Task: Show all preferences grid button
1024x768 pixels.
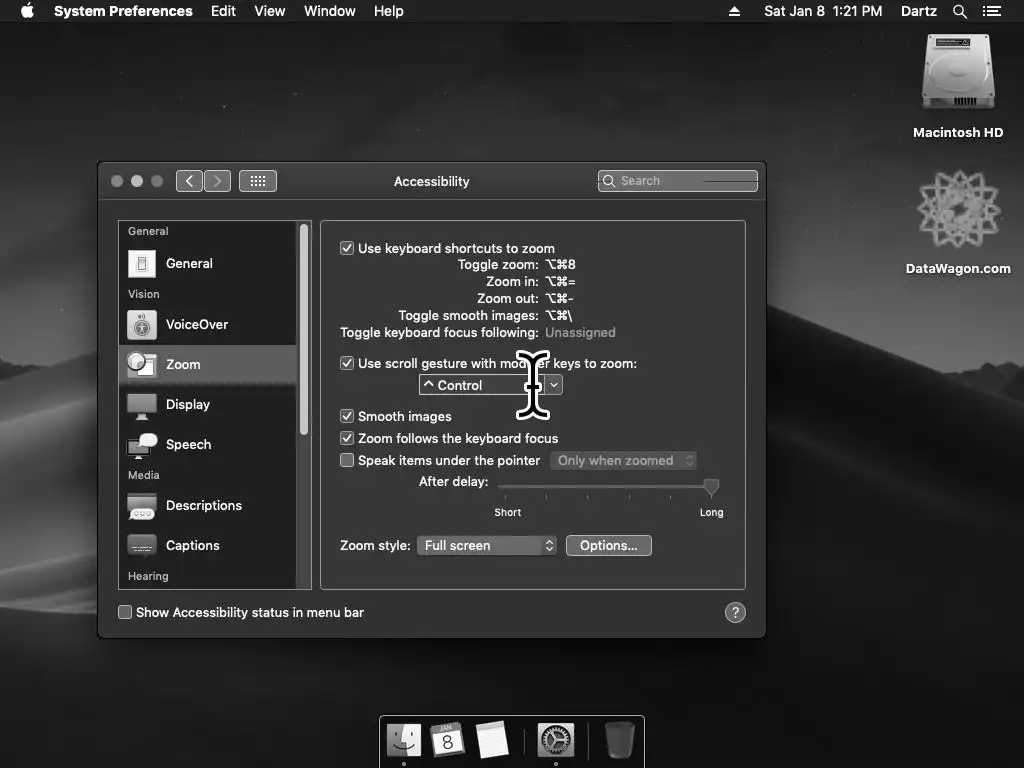Action: point(258,181)
